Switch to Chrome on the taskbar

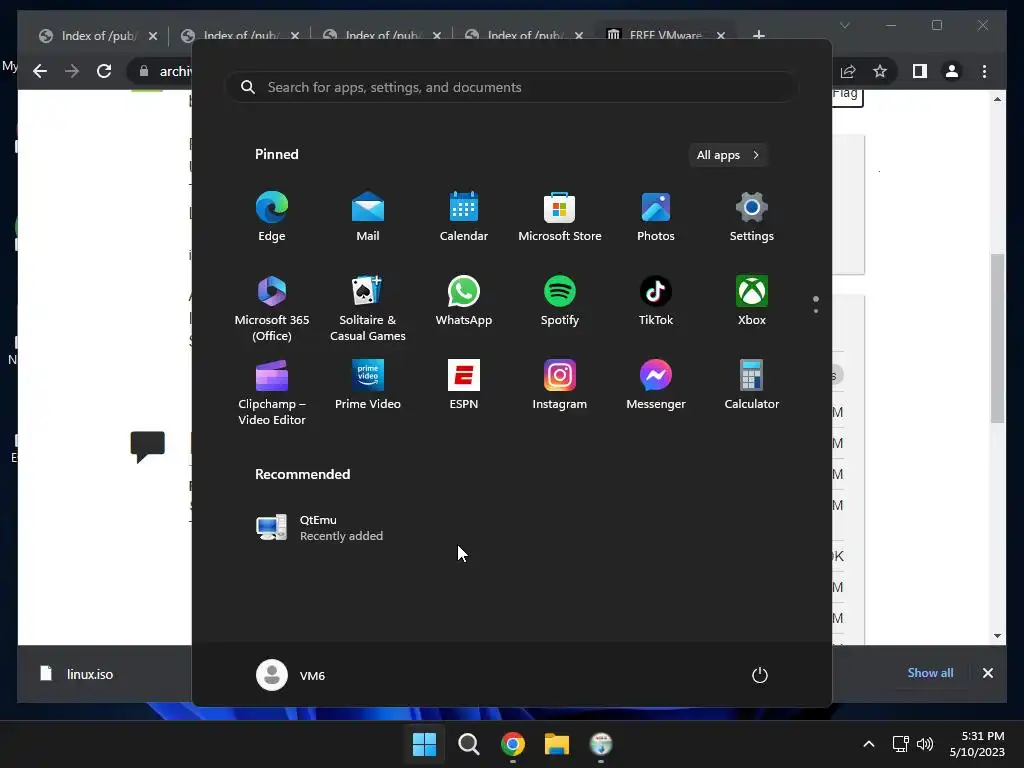[x=513, y=744]
